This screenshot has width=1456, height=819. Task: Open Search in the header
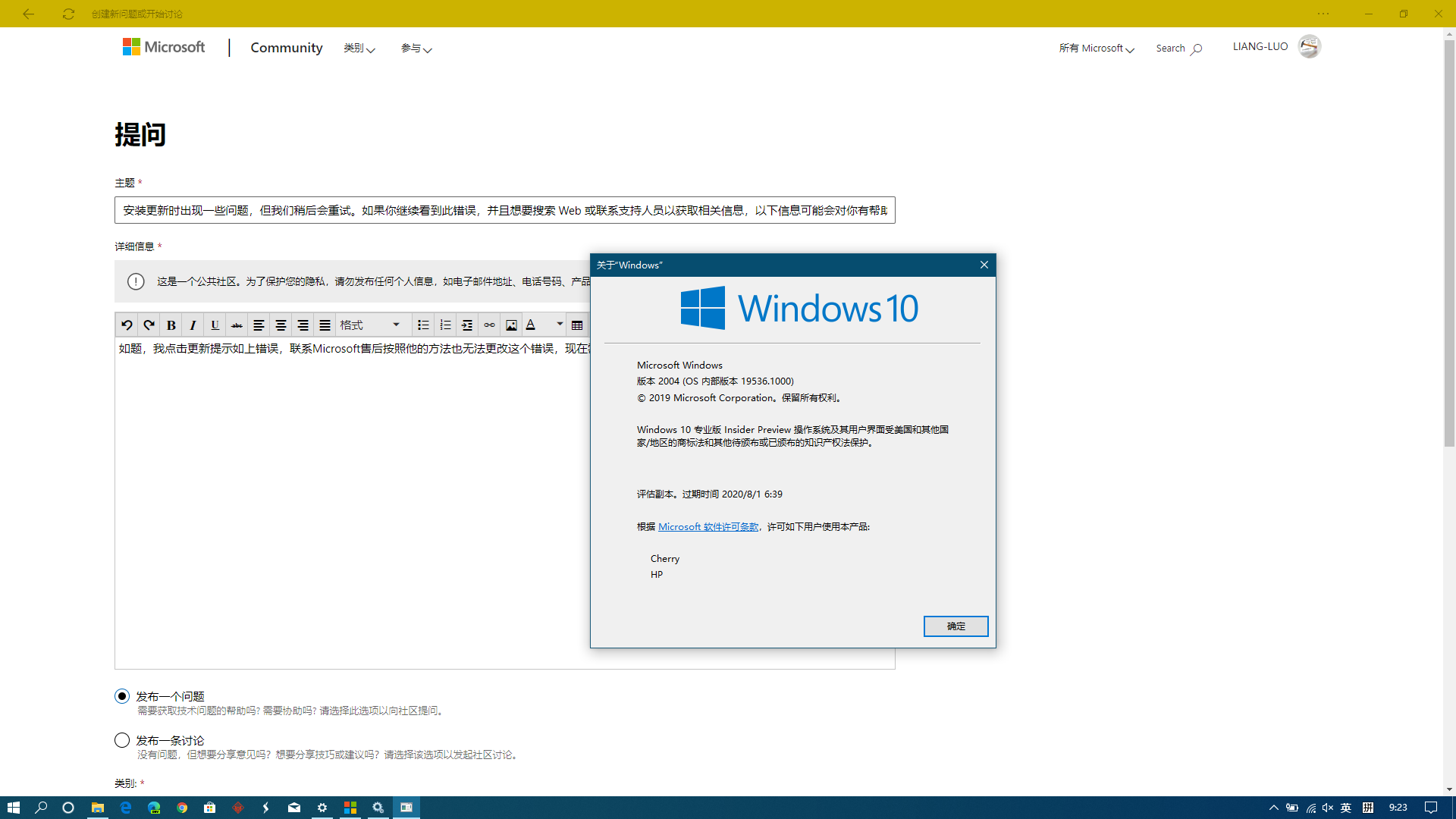[1178, 48]
